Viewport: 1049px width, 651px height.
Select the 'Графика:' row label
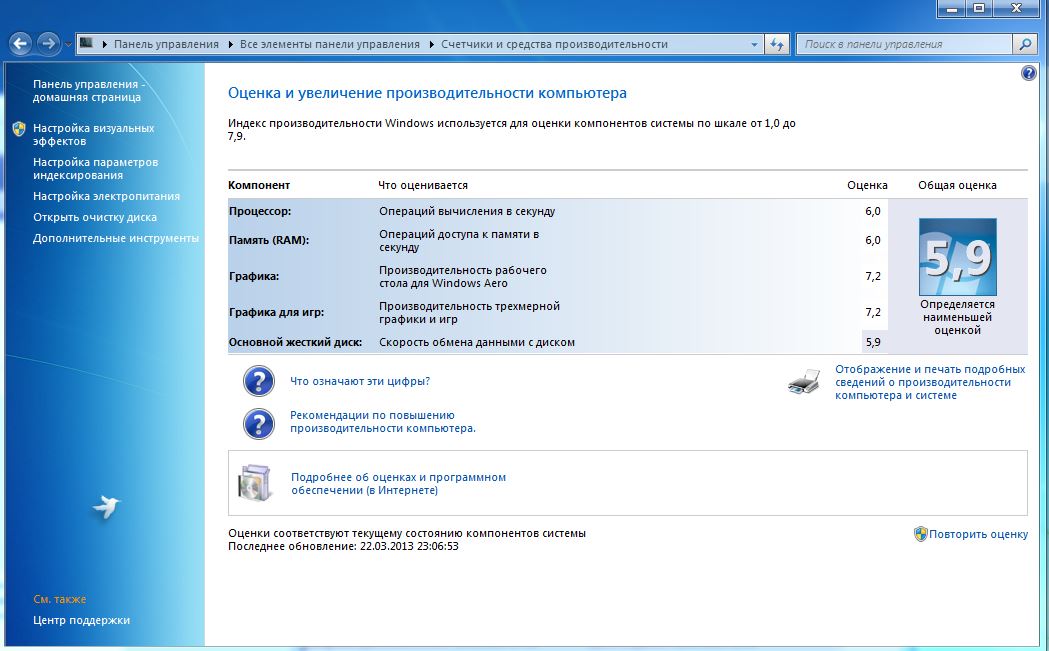(254, 276)
